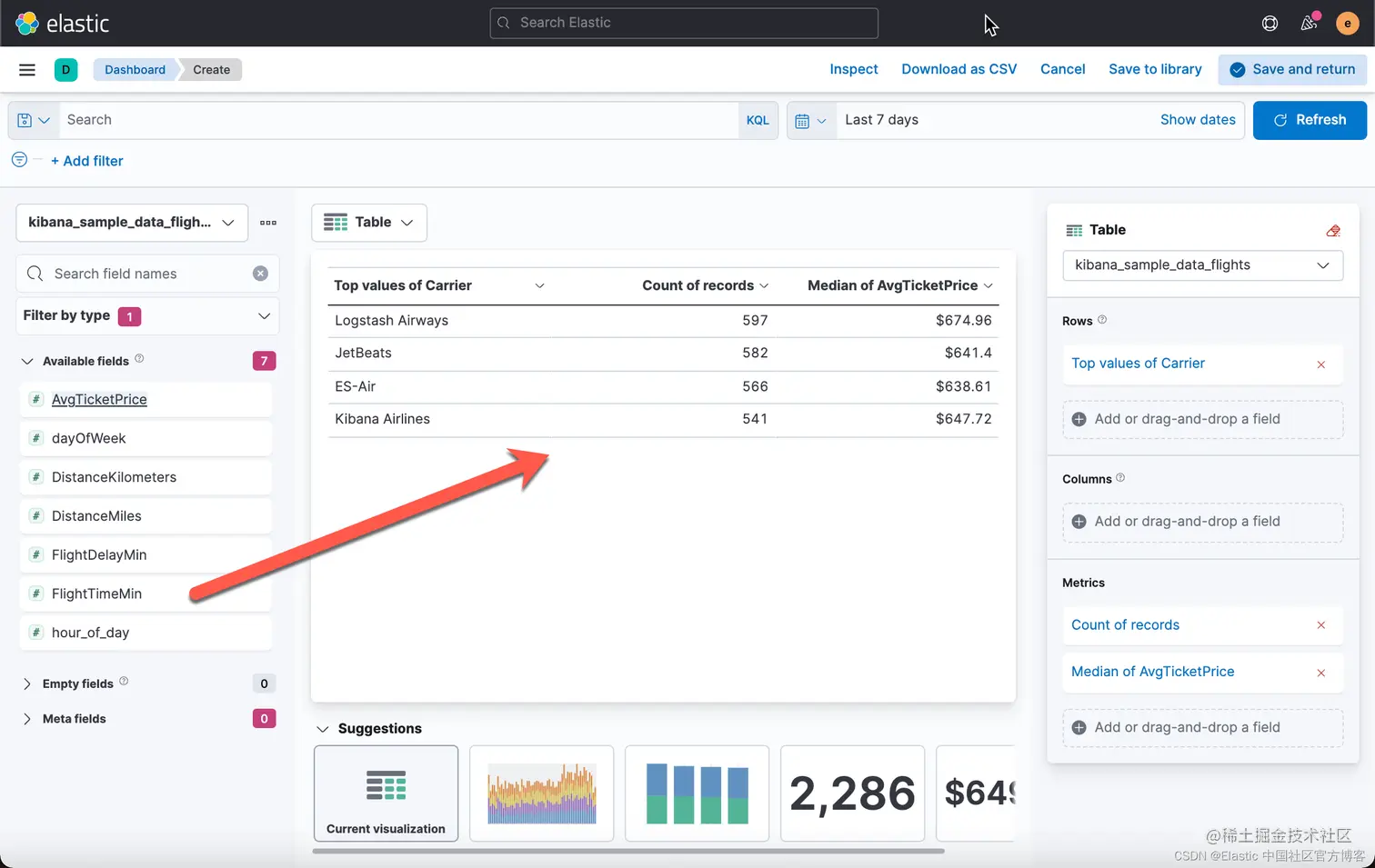Click Save to library
The width and height of the screenshot is (1375, 868).
[x=1155, y=69]
